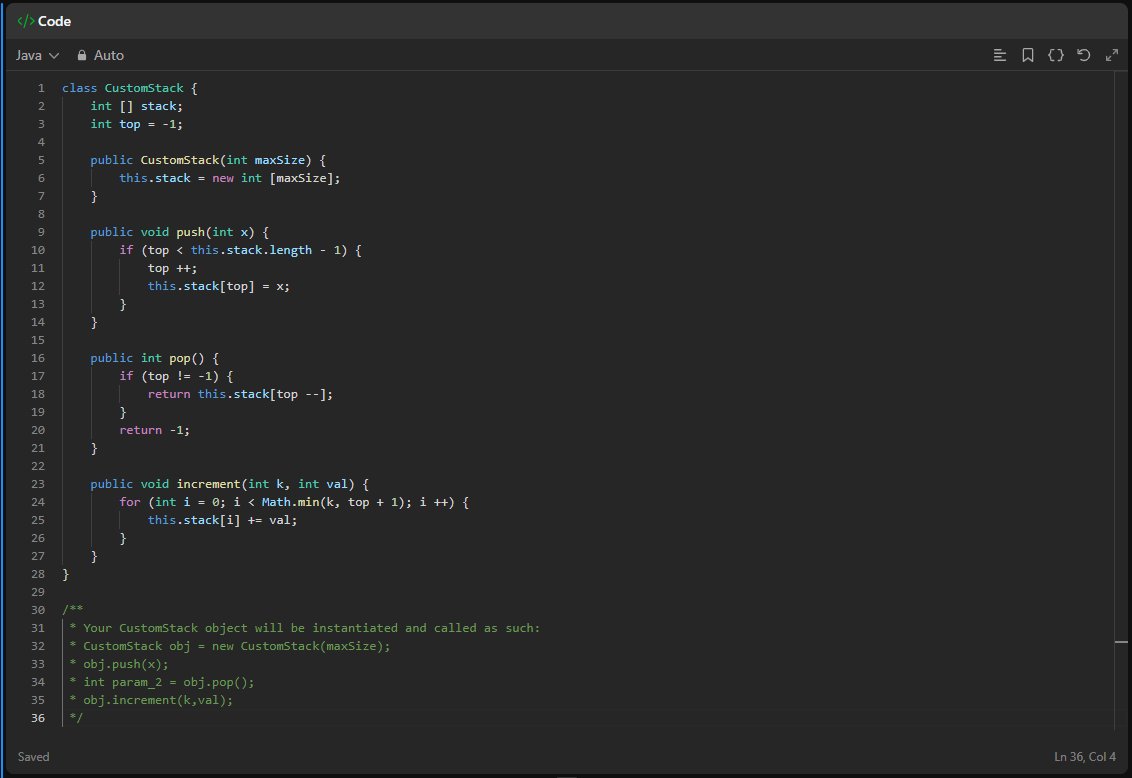Click the for loop with Math.min
The image size is (1132, 778).
point(294,502)
